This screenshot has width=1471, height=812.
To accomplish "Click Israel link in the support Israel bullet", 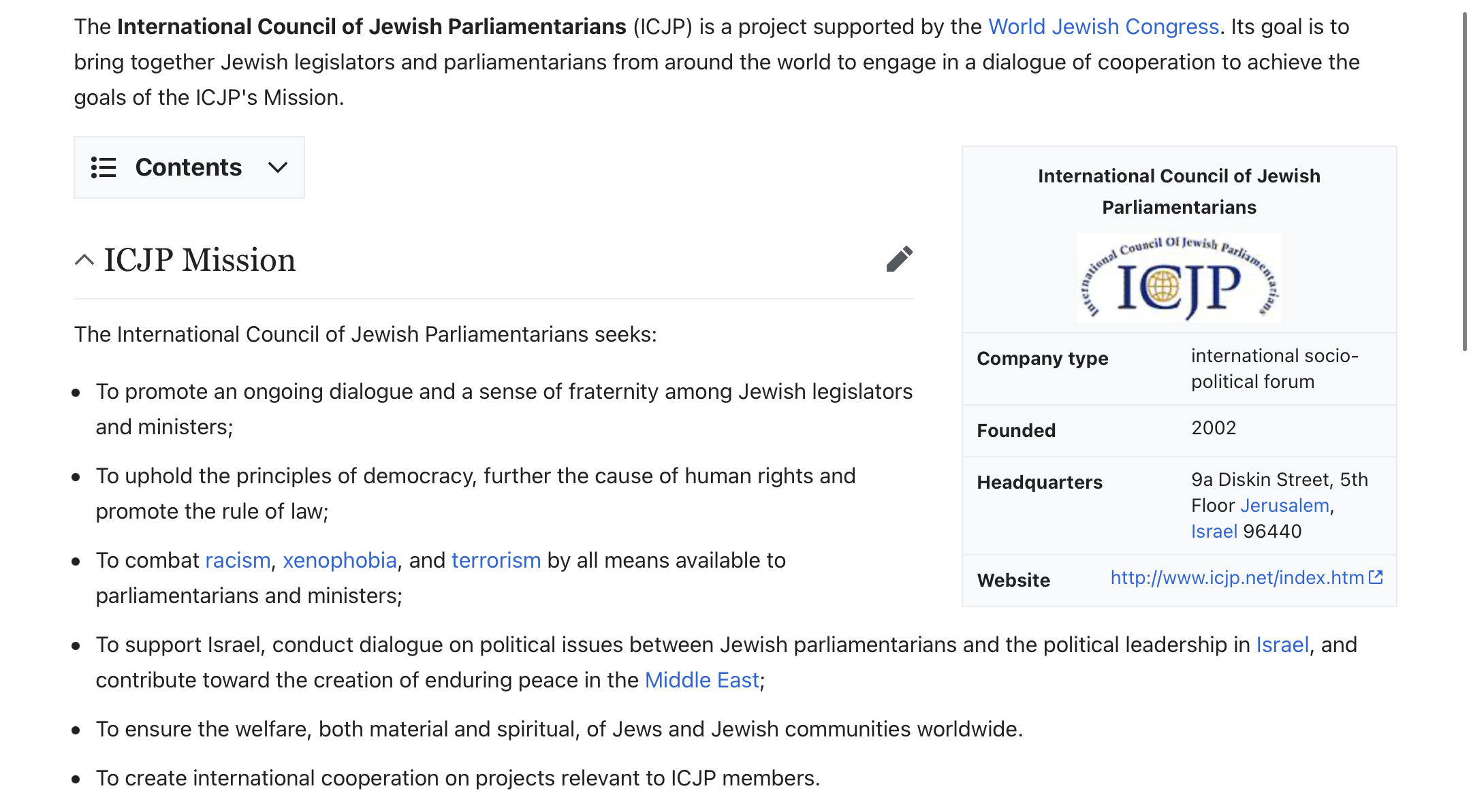I will point(1282,645).
